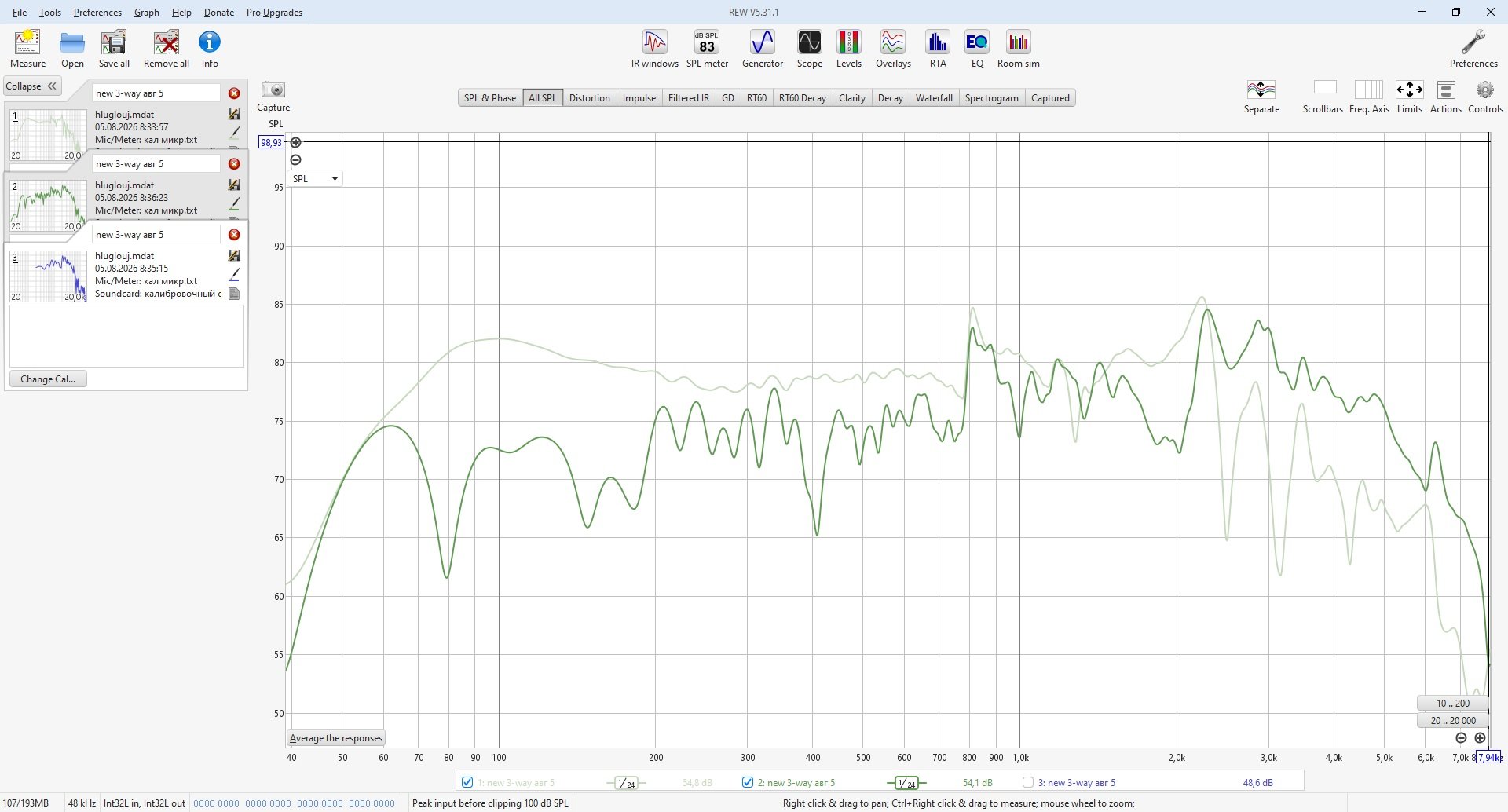Open the IR windows settings
Screen dimensions: 1508x812
[654, 49]
